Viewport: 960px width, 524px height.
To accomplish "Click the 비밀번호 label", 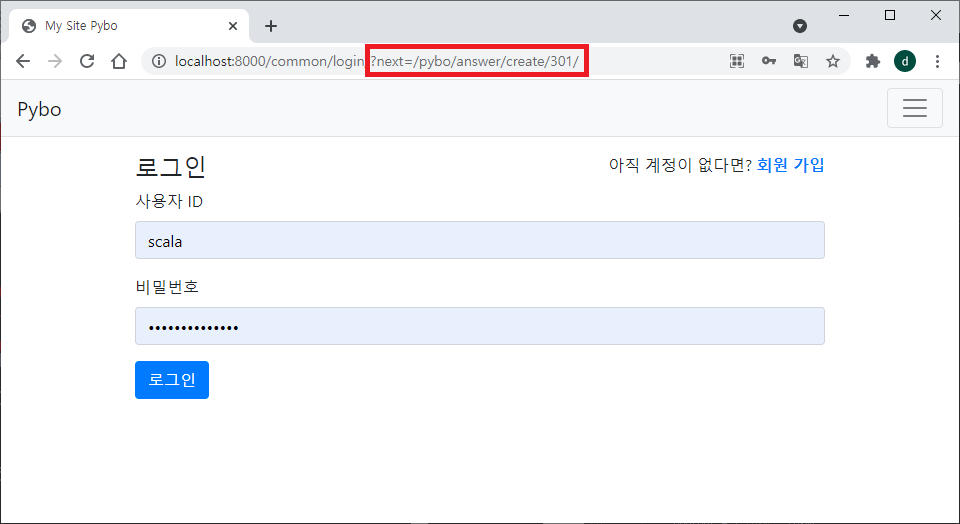I will click(x=167, y=286).
